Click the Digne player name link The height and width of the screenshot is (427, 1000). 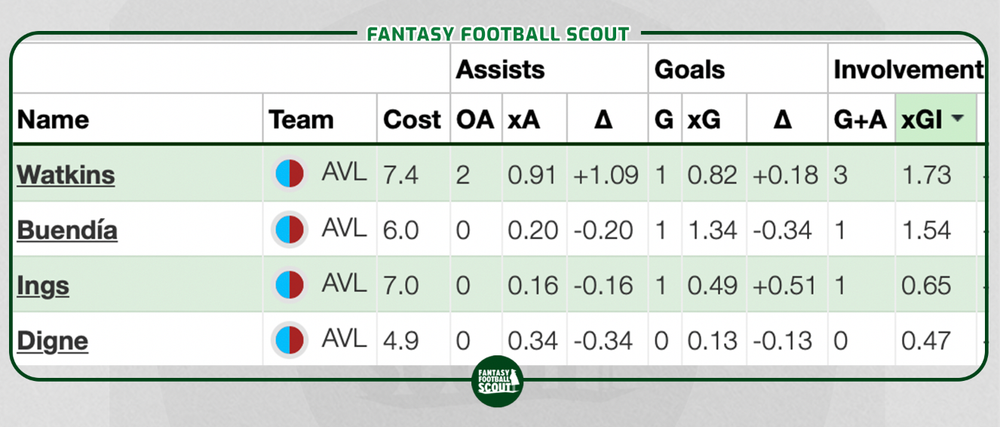click(x=52, y=341)
